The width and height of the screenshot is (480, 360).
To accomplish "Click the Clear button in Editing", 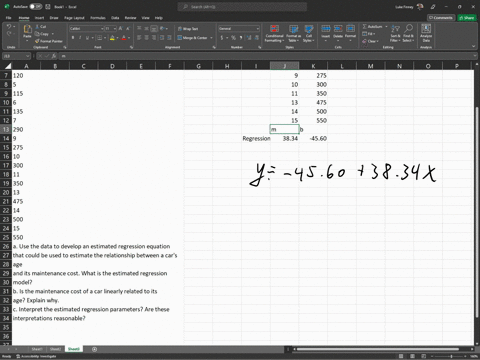I will [x=370, y=41].
